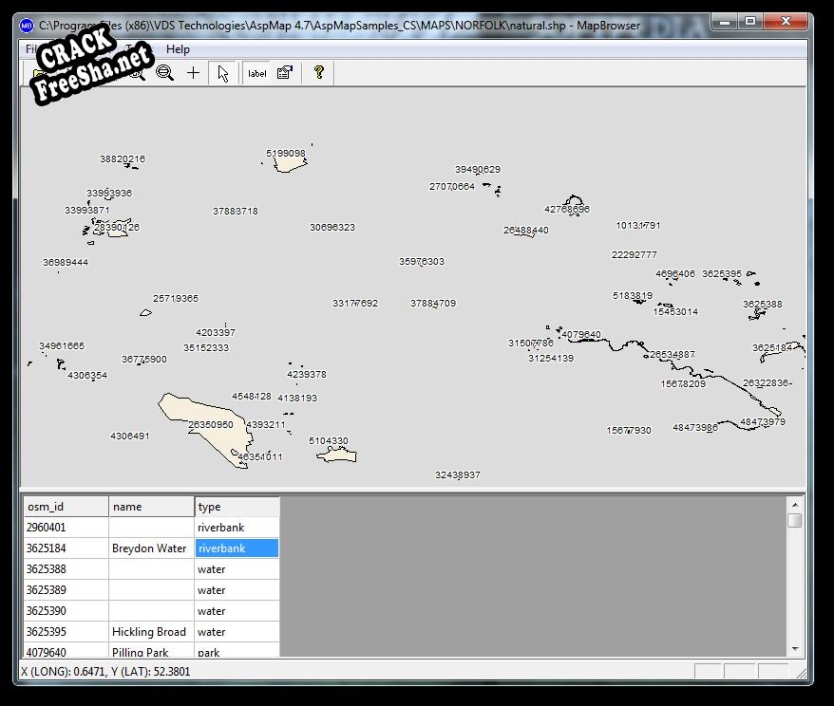Screen dimensions: 834x706
Task: Choose the arrow select pointer tool
Action: coord(223,73)
